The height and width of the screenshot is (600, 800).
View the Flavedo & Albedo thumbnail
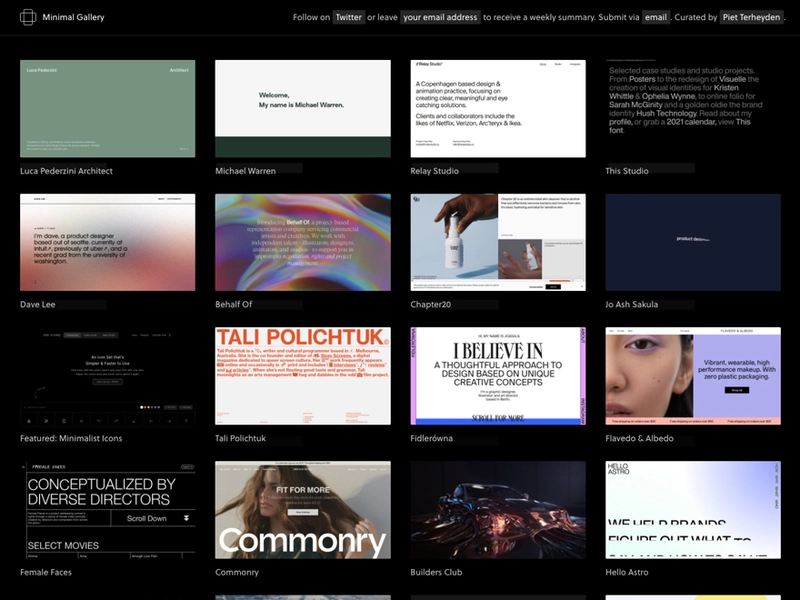coord(693,376)
